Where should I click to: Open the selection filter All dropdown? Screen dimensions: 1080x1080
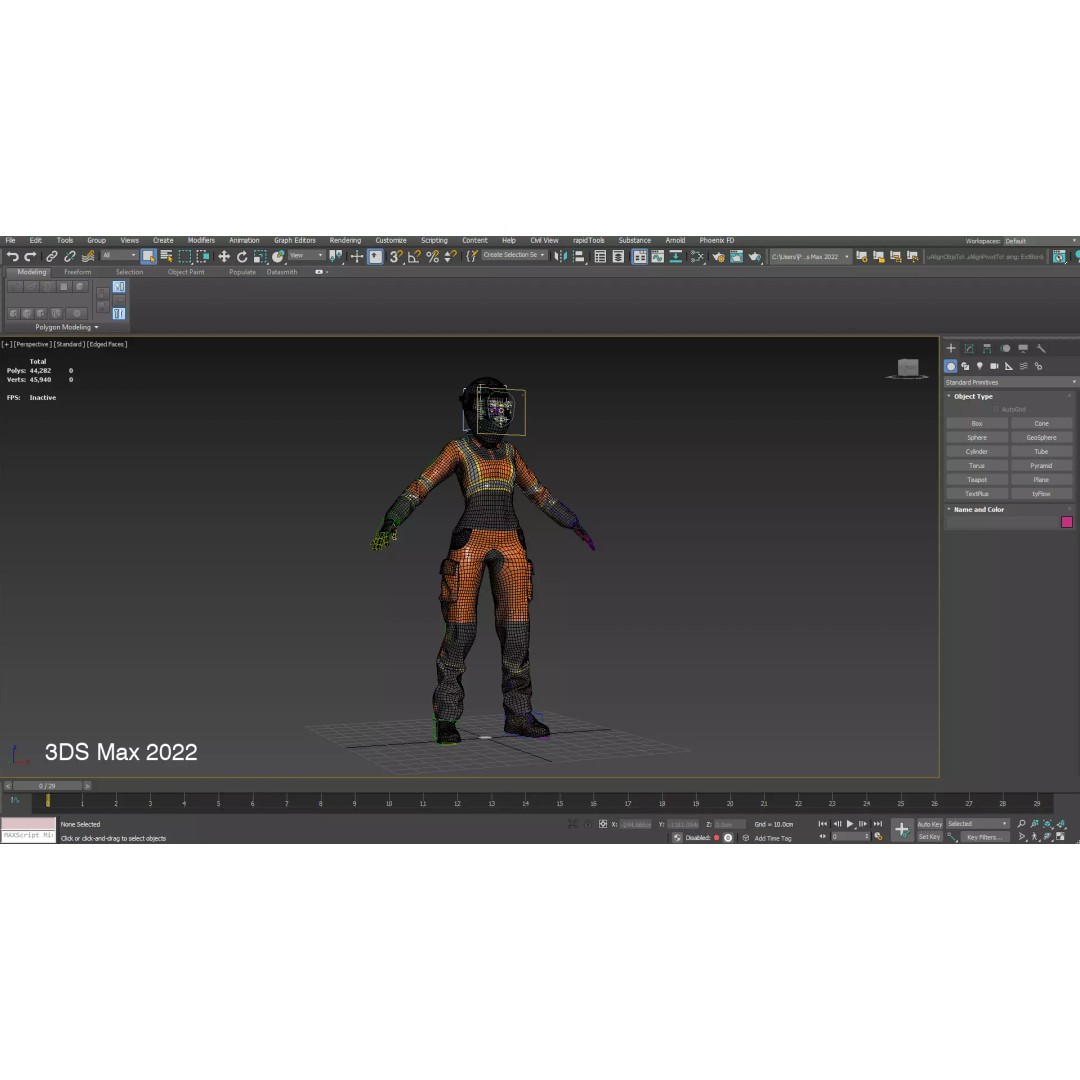pos(119,256)
